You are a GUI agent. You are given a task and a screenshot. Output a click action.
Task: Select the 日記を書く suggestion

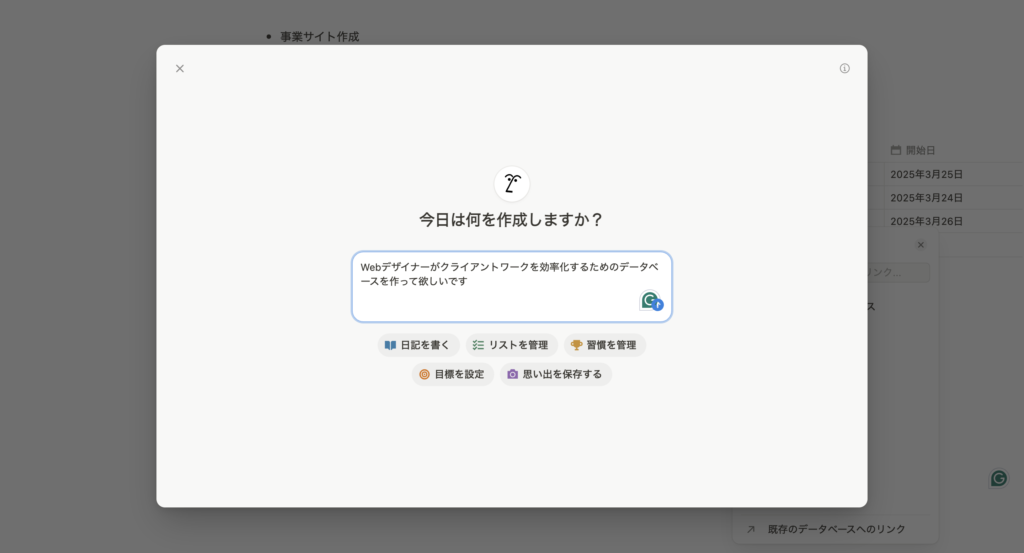[418, 345]
